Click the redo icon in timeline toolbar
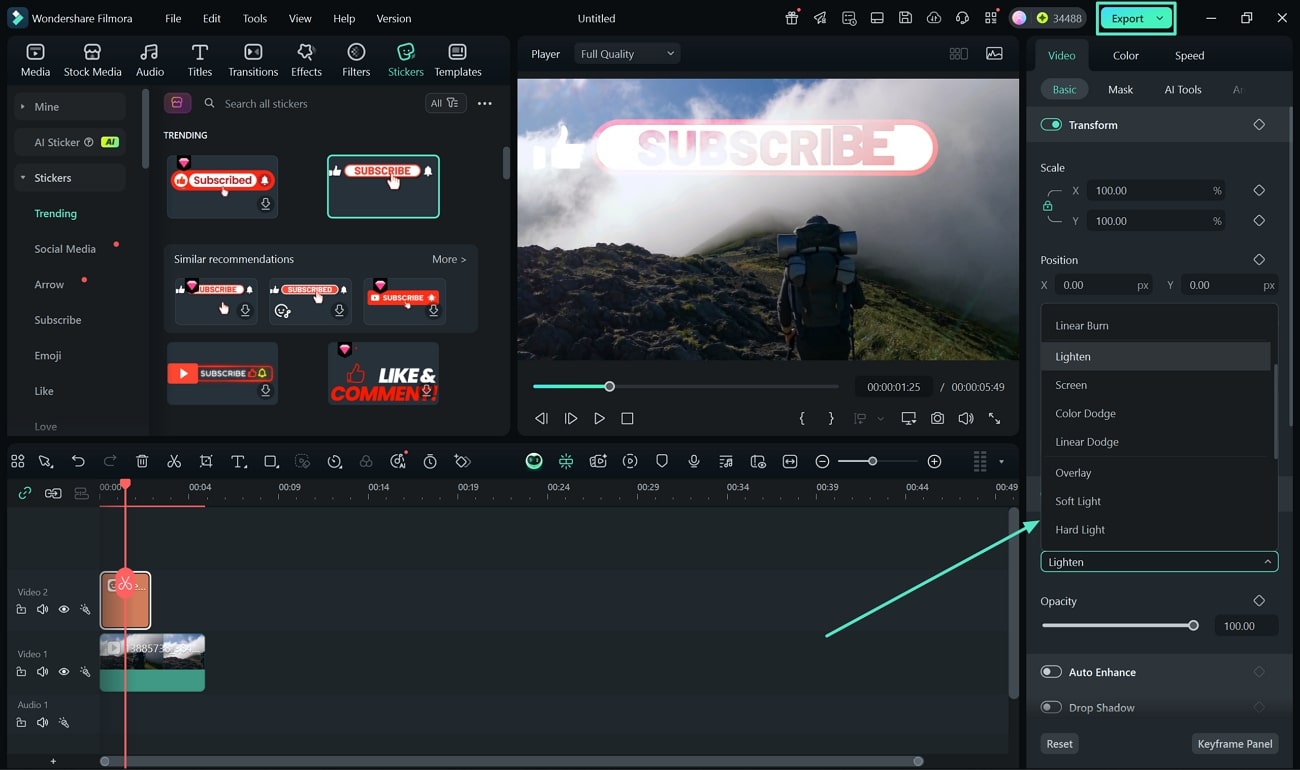This screenshot has height=770, width=1300. [110, 461]
